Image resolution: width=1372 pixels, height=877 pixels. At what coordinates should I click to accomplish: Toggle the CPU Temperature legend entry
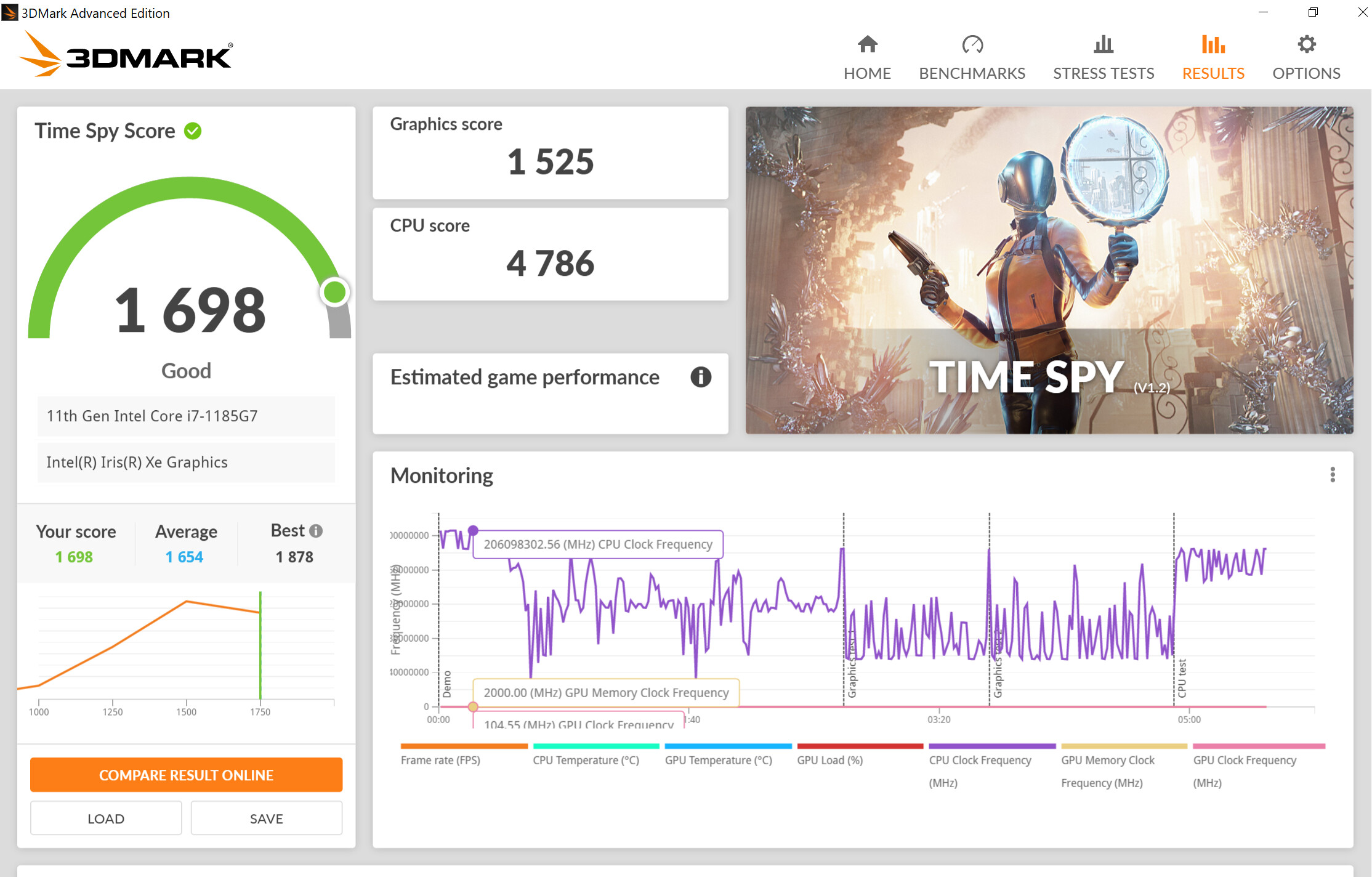click(x=585, y=760)
